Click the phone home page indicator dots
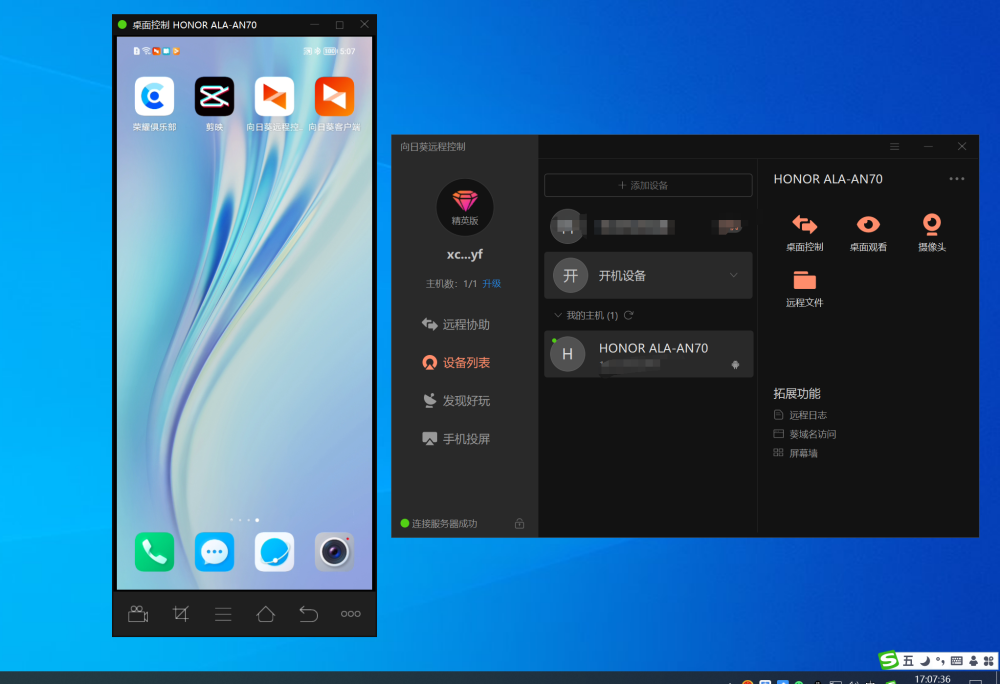 [x=244, y=520]
